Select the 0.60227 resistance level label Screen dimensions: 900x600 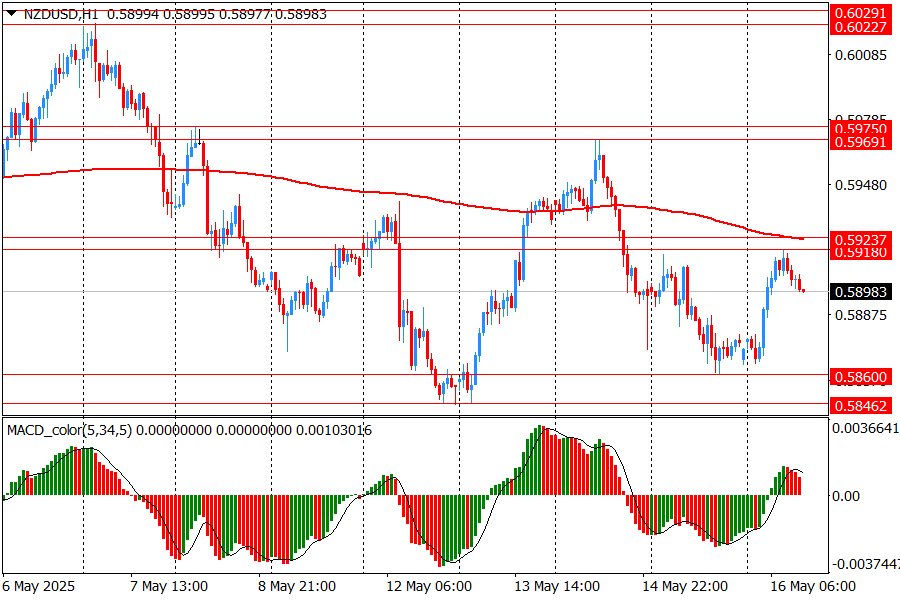(860, 27)
